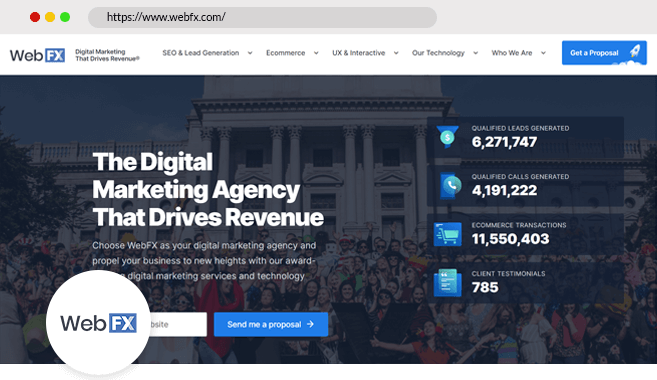Expand the UX & Interactive chevron

pyautogui.click(x=396, y=53)
